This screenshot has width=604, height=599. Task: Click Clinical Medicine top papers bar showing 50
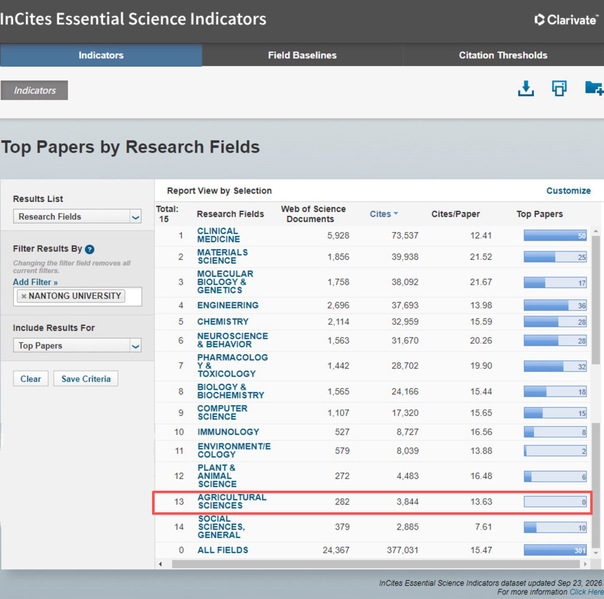pyautogui.click(x=555, y=235)
